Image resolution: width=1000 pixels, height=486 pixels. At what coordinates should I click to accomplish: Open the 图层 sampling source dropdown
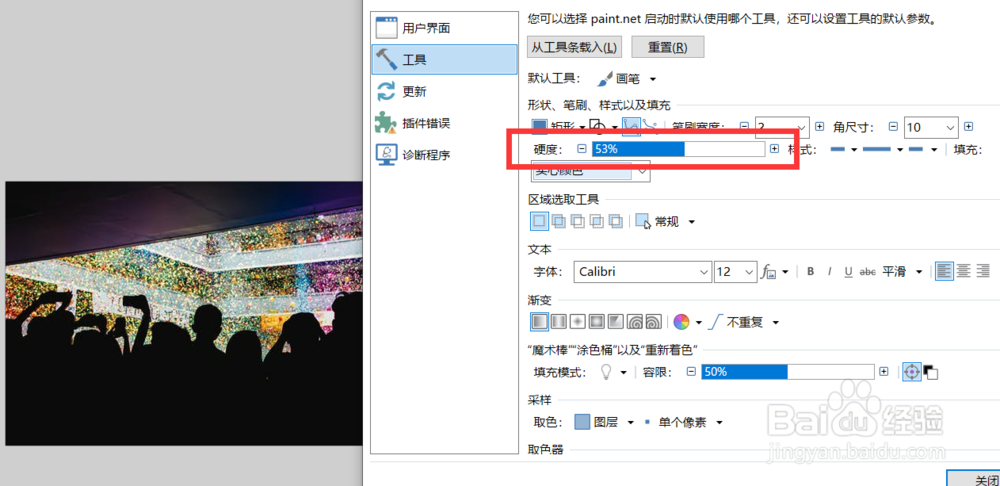click(605, 422)
